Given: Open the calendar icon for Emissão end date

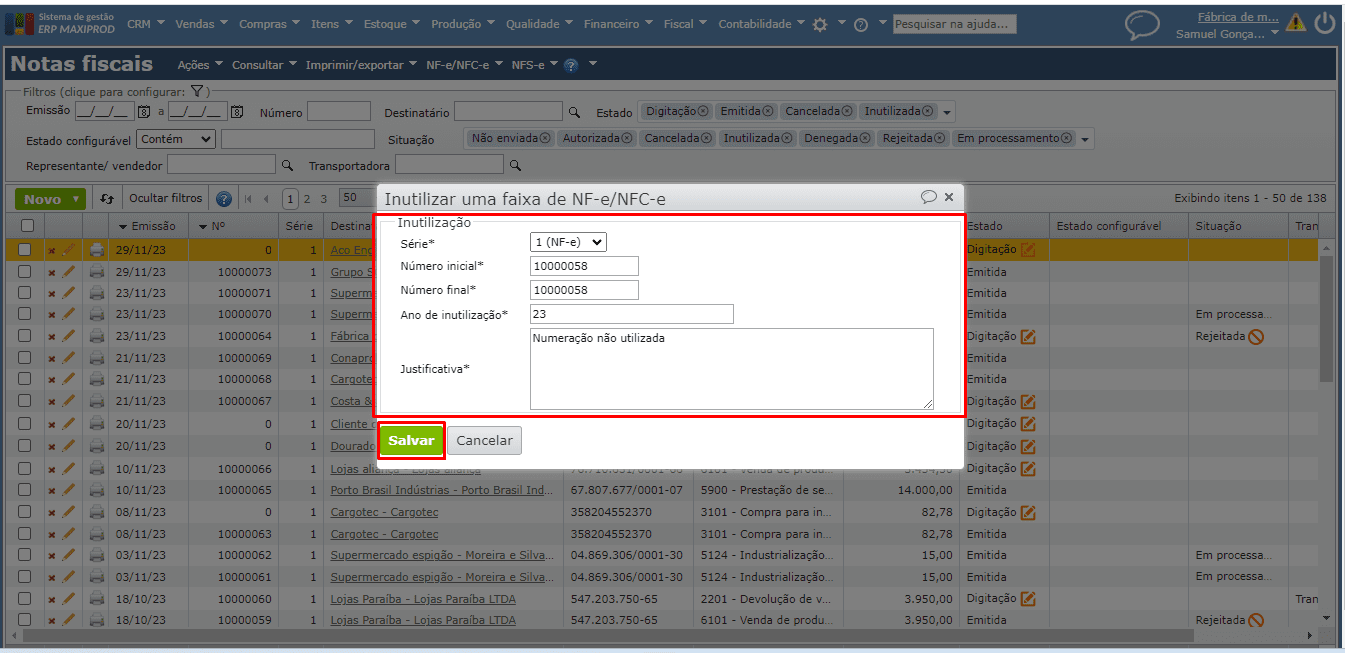Looking at the screenshot, I should click(237, 111).
